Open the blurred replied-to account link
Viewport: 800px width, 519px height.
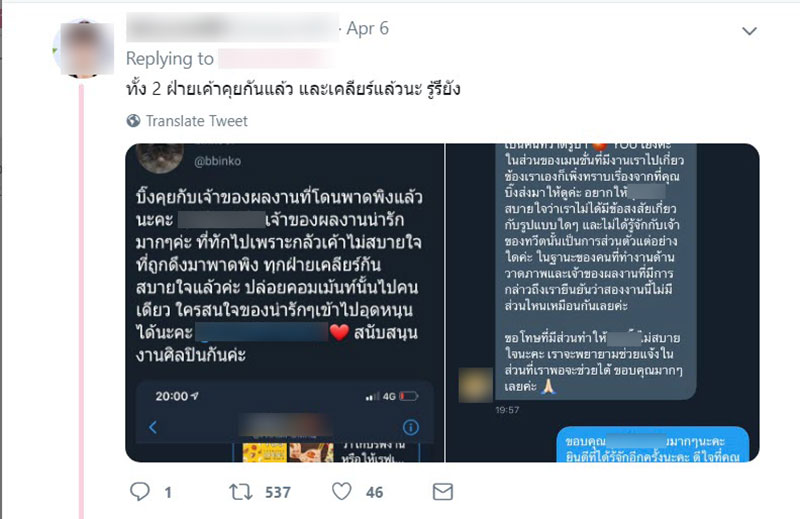[x=276, y=59]
